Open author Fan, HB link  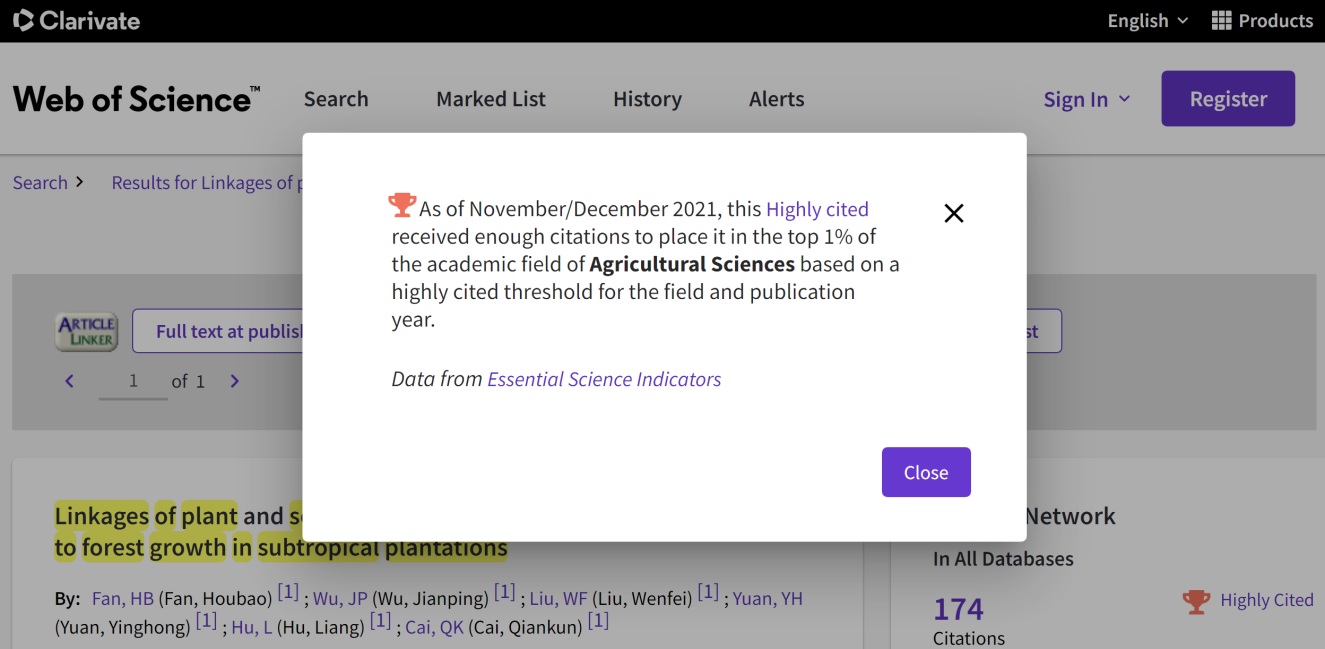point(122,598)
